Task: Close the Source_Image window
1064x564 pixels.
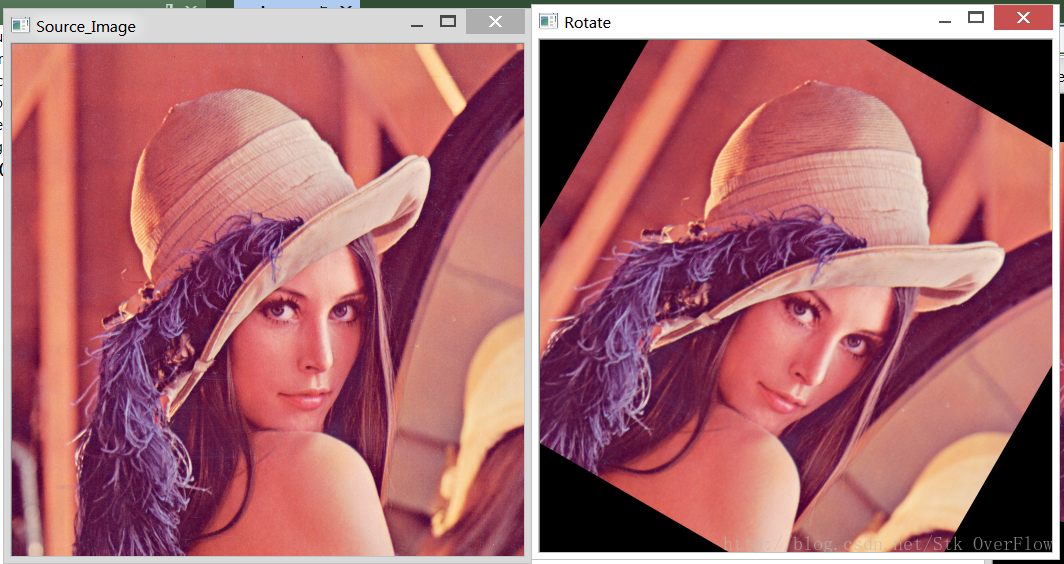Action: (x=495, y=22)
